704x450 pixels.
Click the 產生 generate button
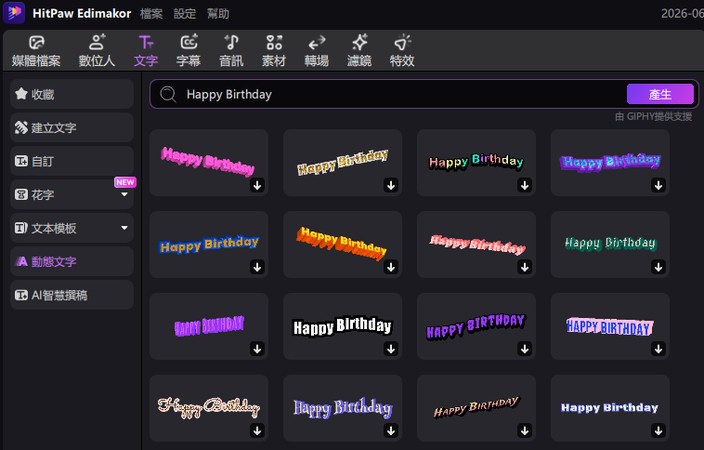pyautogui.click(x=660, y=94)
